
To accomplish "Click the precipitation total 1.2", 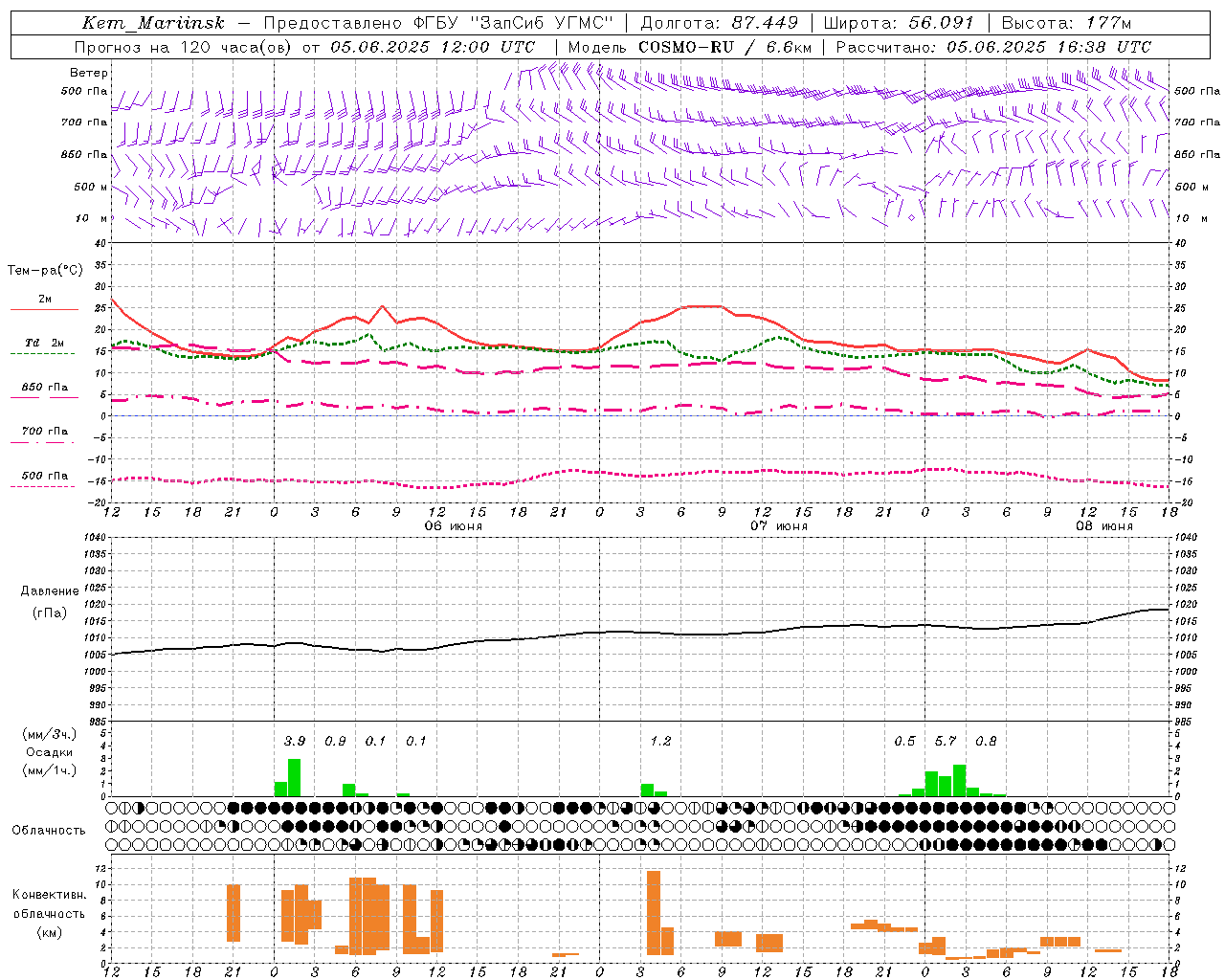I will (x=660, y=741).
